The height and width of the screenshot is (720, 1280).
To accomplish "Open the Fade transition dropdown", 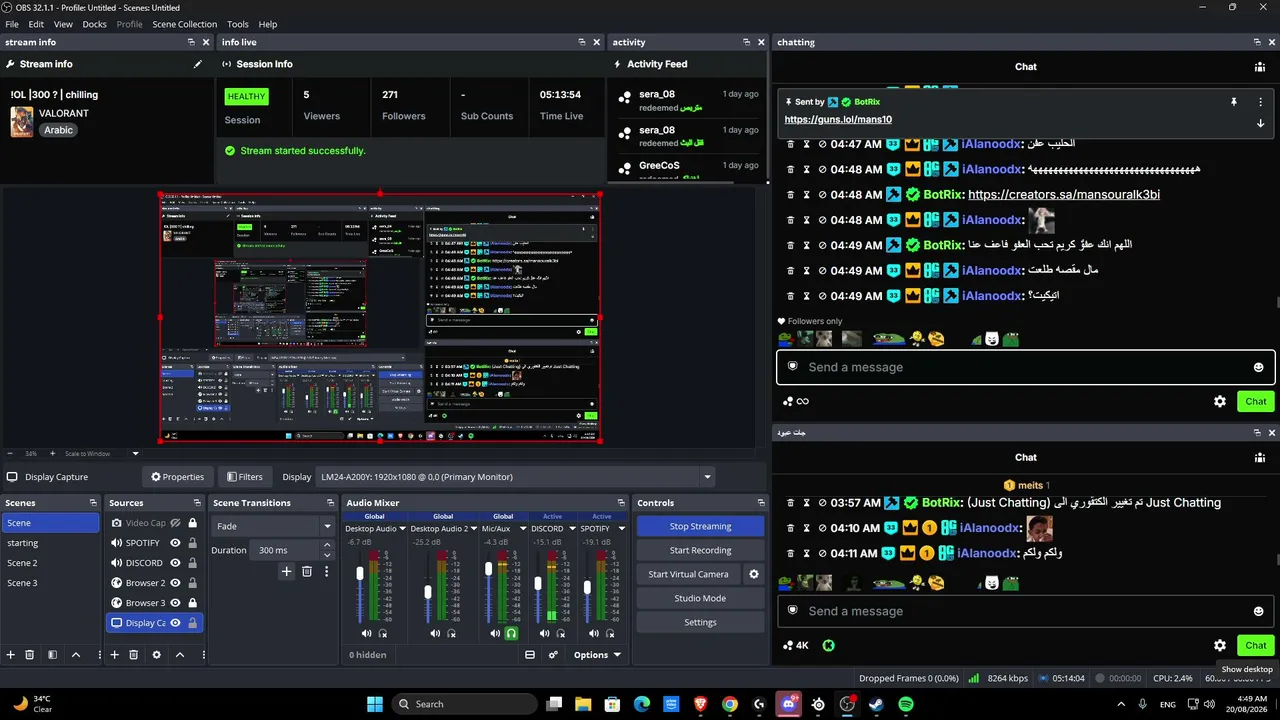I will [326, 526].
